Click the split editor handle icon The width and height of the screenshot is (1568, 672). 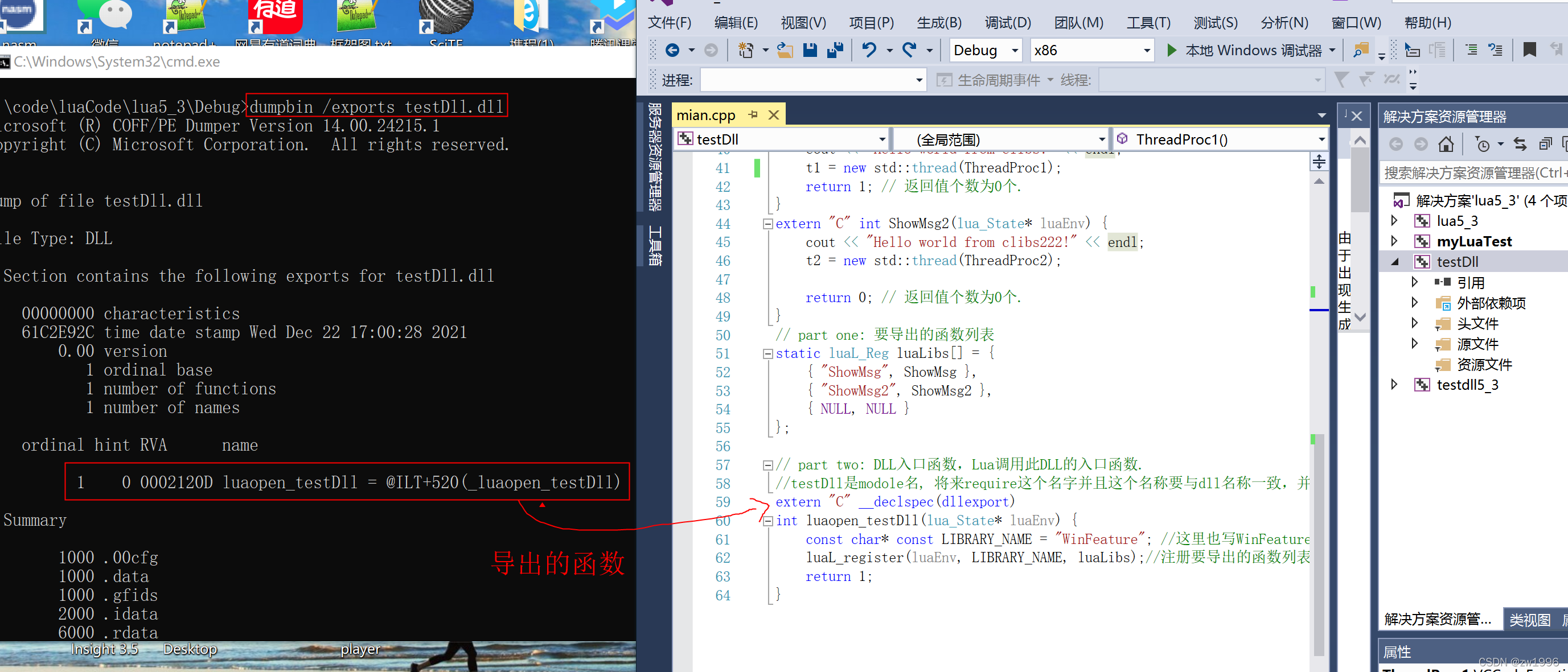1319,161
